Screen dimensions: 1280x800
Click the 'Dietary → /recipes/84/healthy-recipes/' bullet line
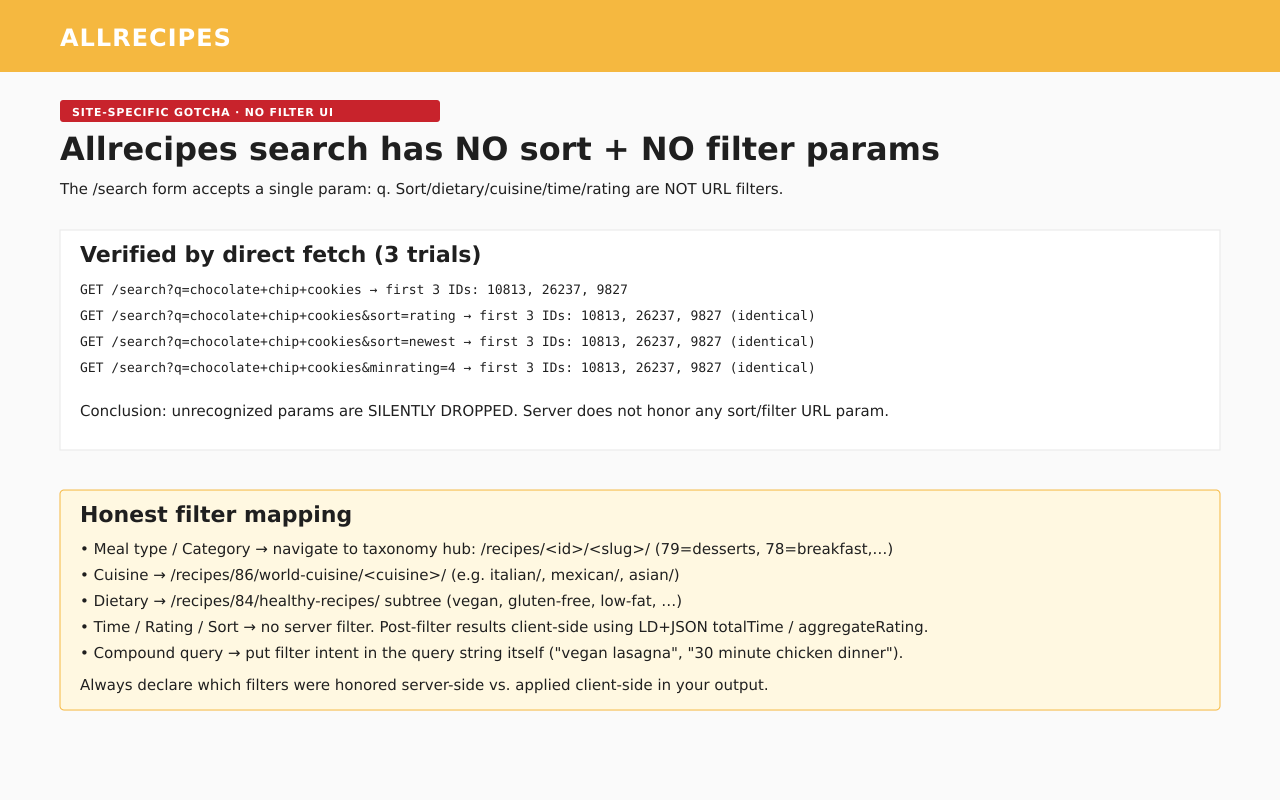click(x=381, y=601)
